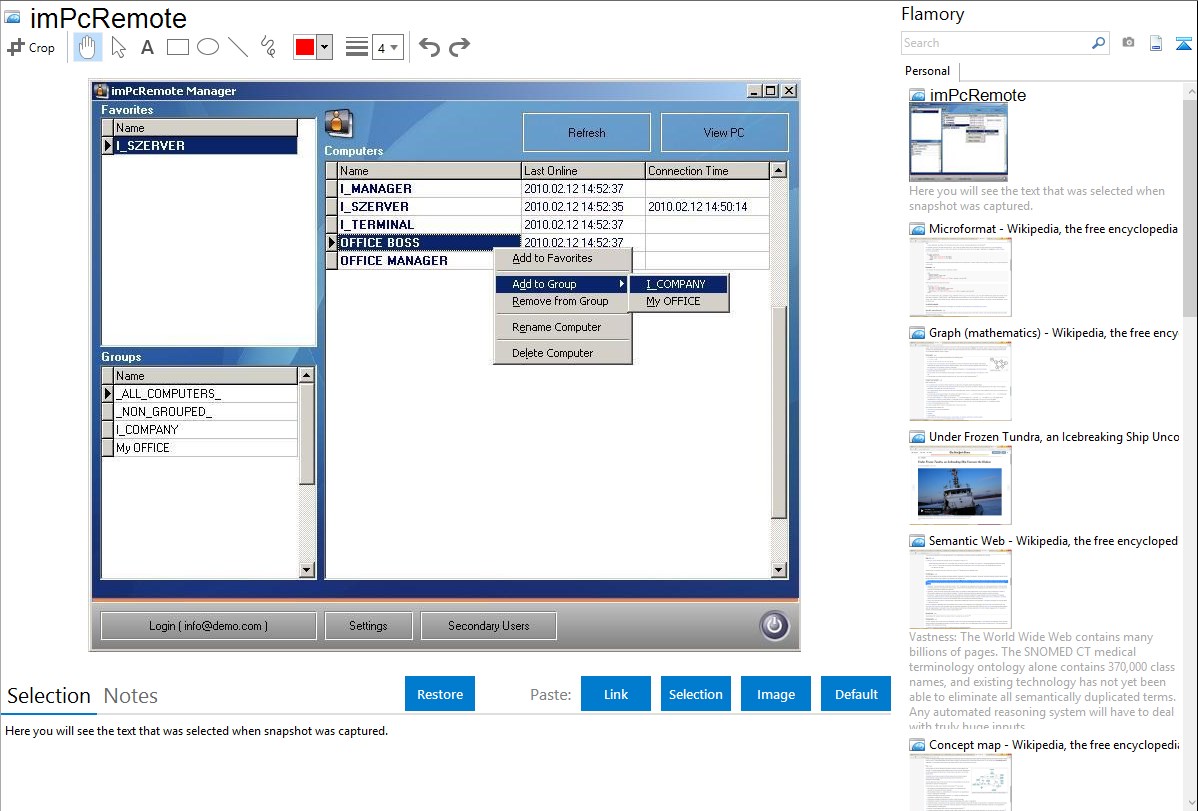Open the line thickness dropdown showing 4
The height and width of the screenshot is (811, 1198).
tap(388, 47)
